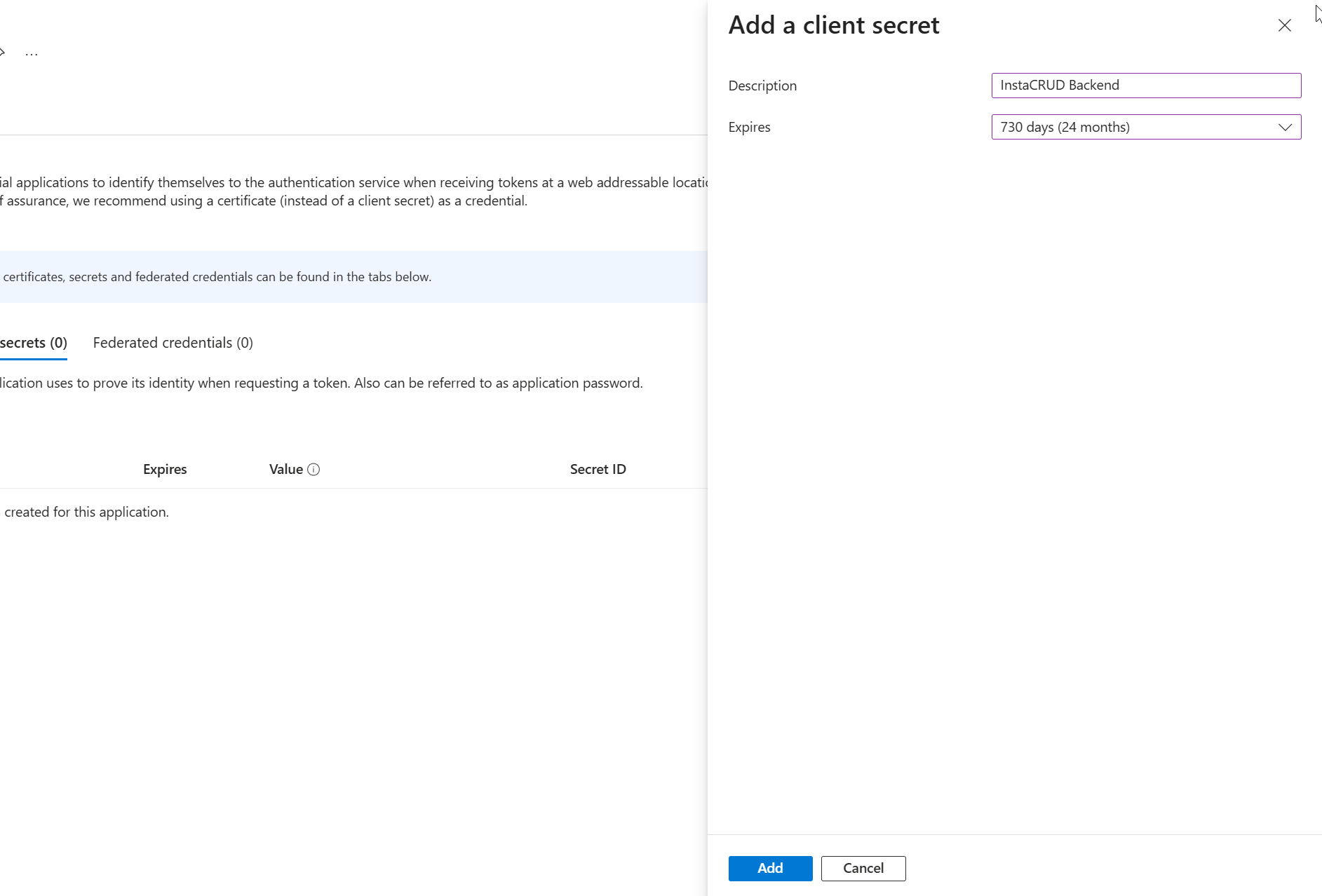Click the Expires dropdown chevron

point(1285,127)
